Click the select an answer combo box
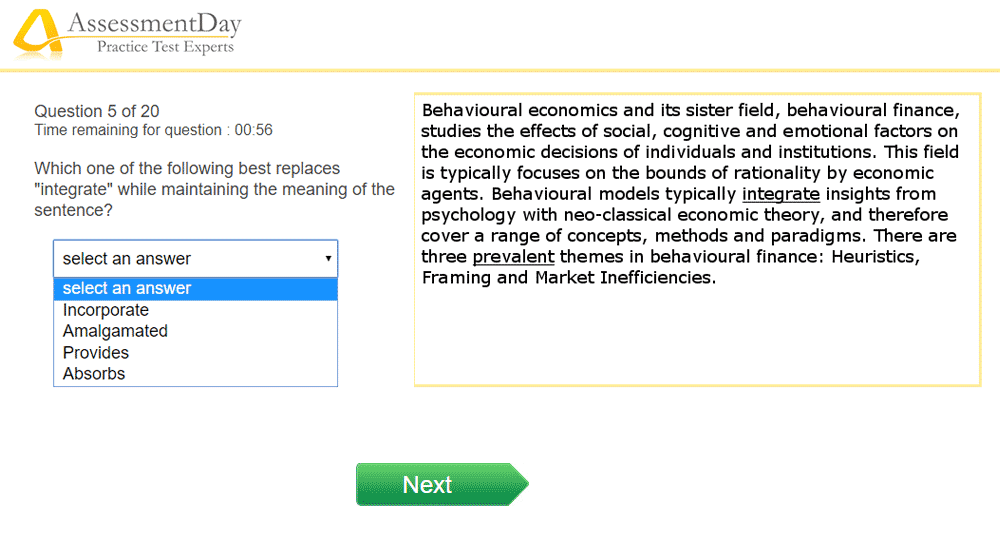 [195, 259]
